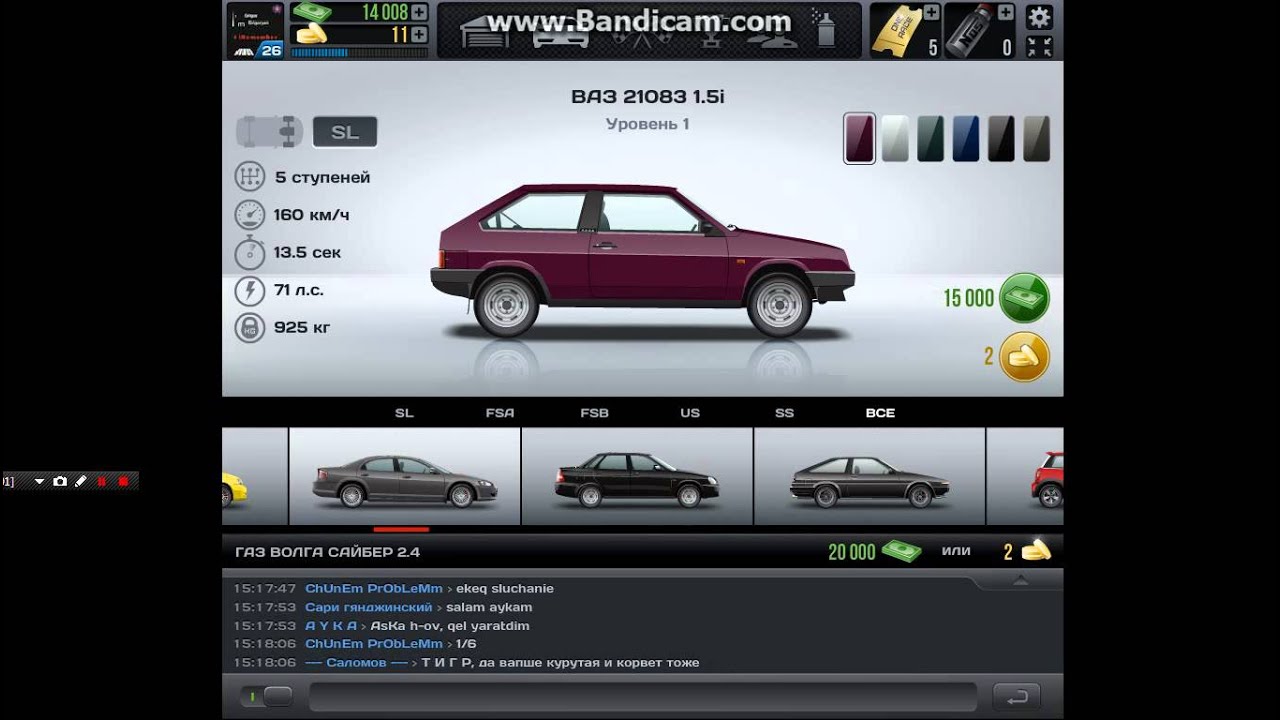
Task: Click the nitro bottle icon
Action: tap(968, 31)
